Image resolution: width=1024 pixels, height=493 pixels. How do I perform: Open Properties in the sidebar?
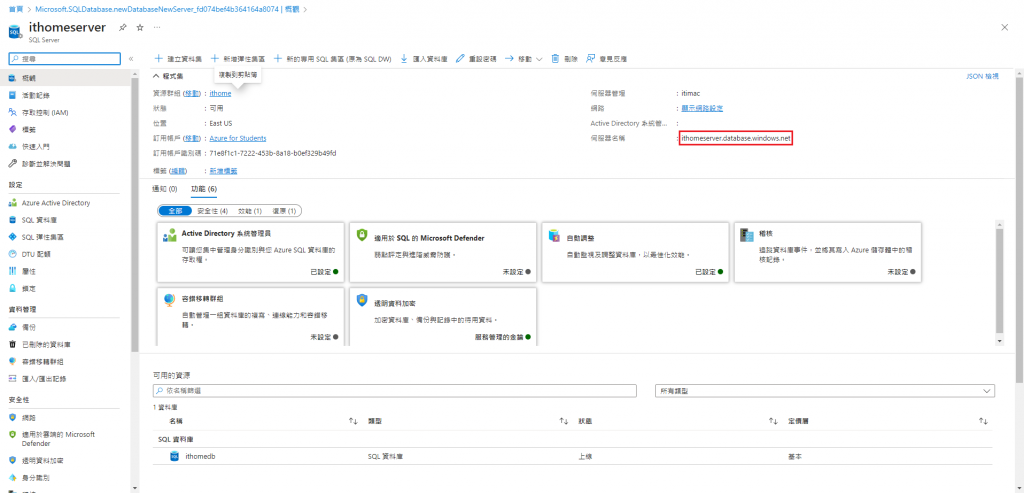click(x=29, y=271)
